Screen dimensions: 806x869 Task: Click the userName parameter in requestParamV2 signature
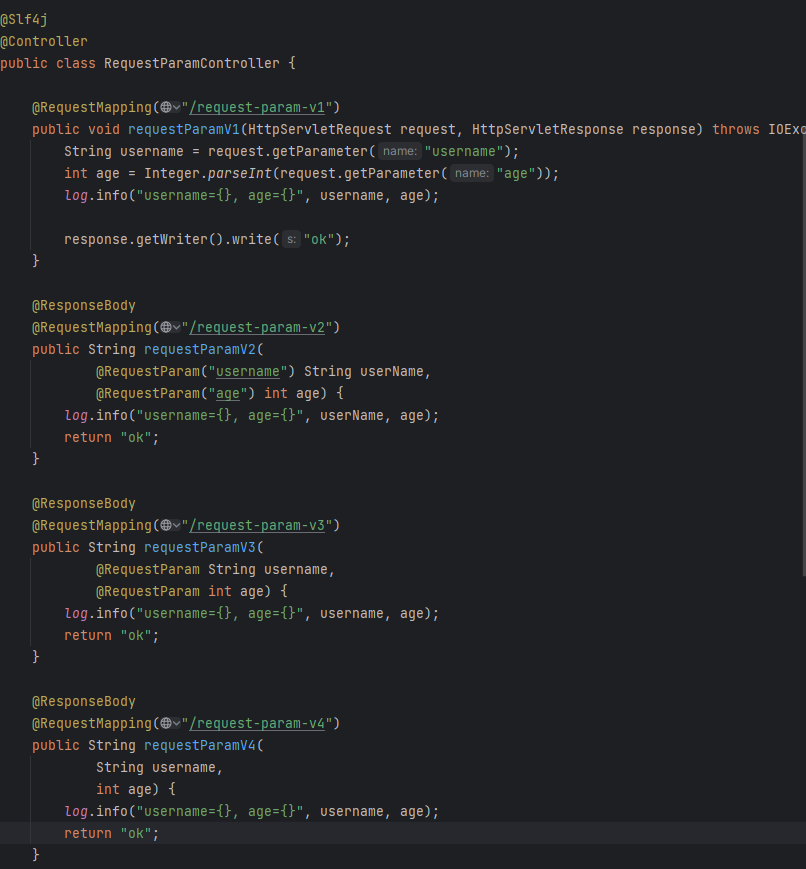point(392,371)
